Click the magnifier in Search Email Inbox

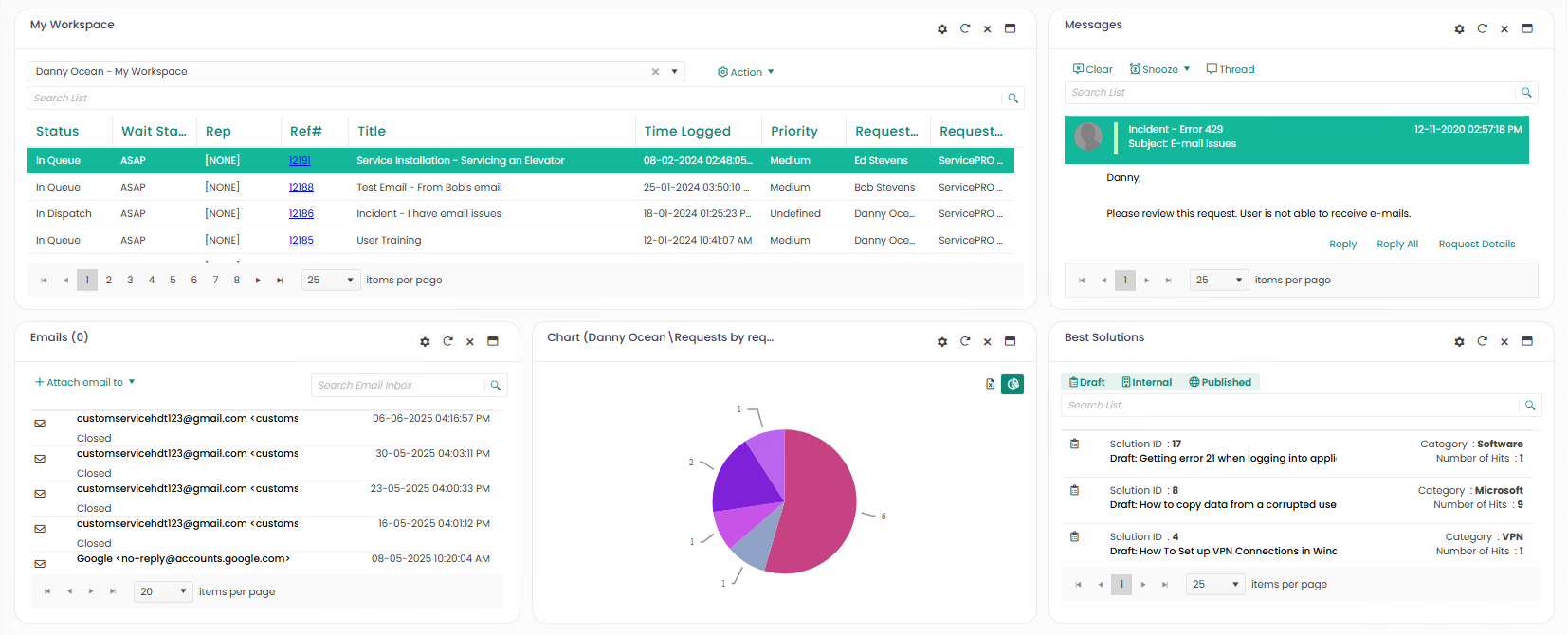[x=495, y=386]
